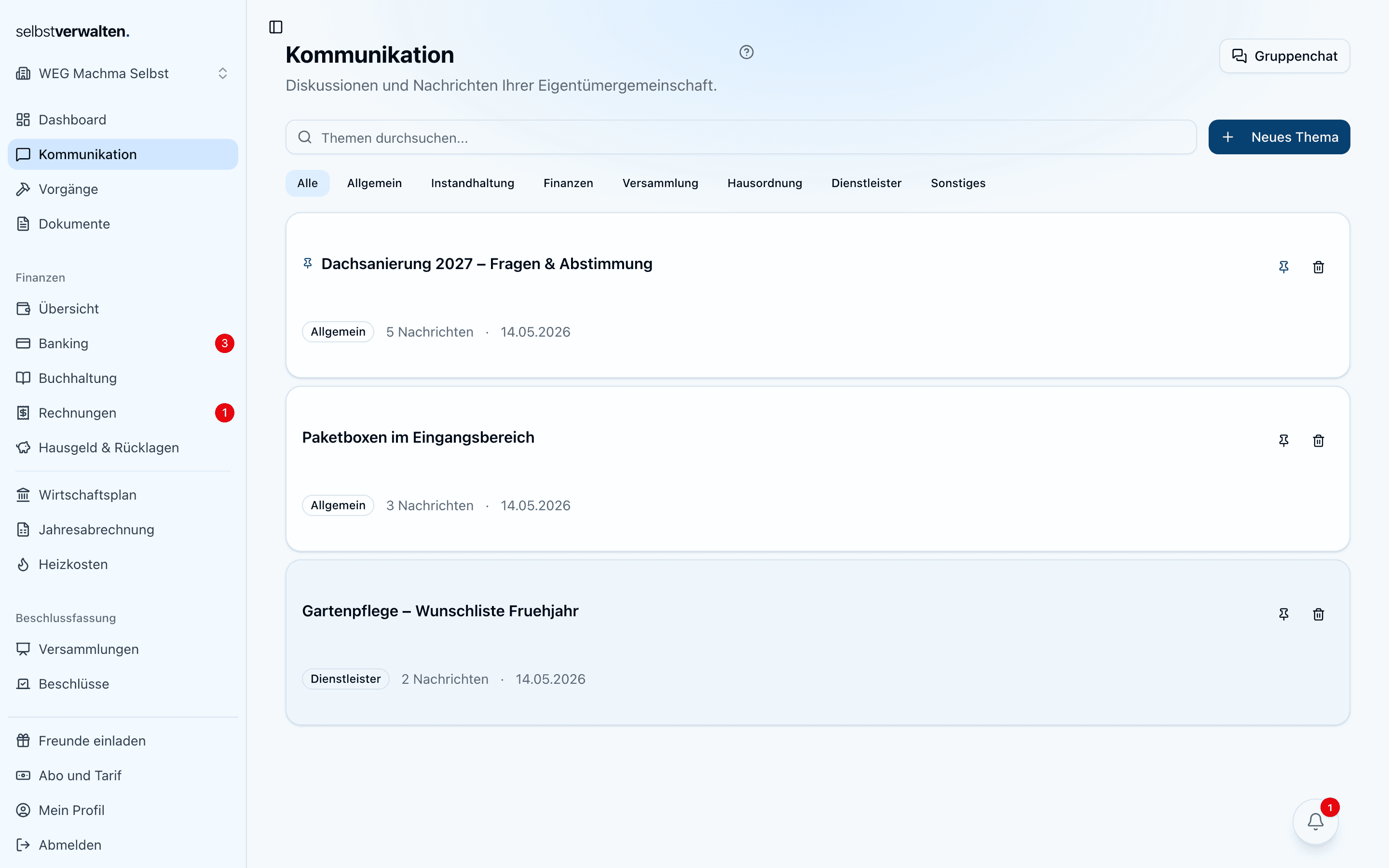Open topic Gartenpflege – Wunschliste Fruehjahr
Viewport: 1389px width, 868px height.
point(440,611)
